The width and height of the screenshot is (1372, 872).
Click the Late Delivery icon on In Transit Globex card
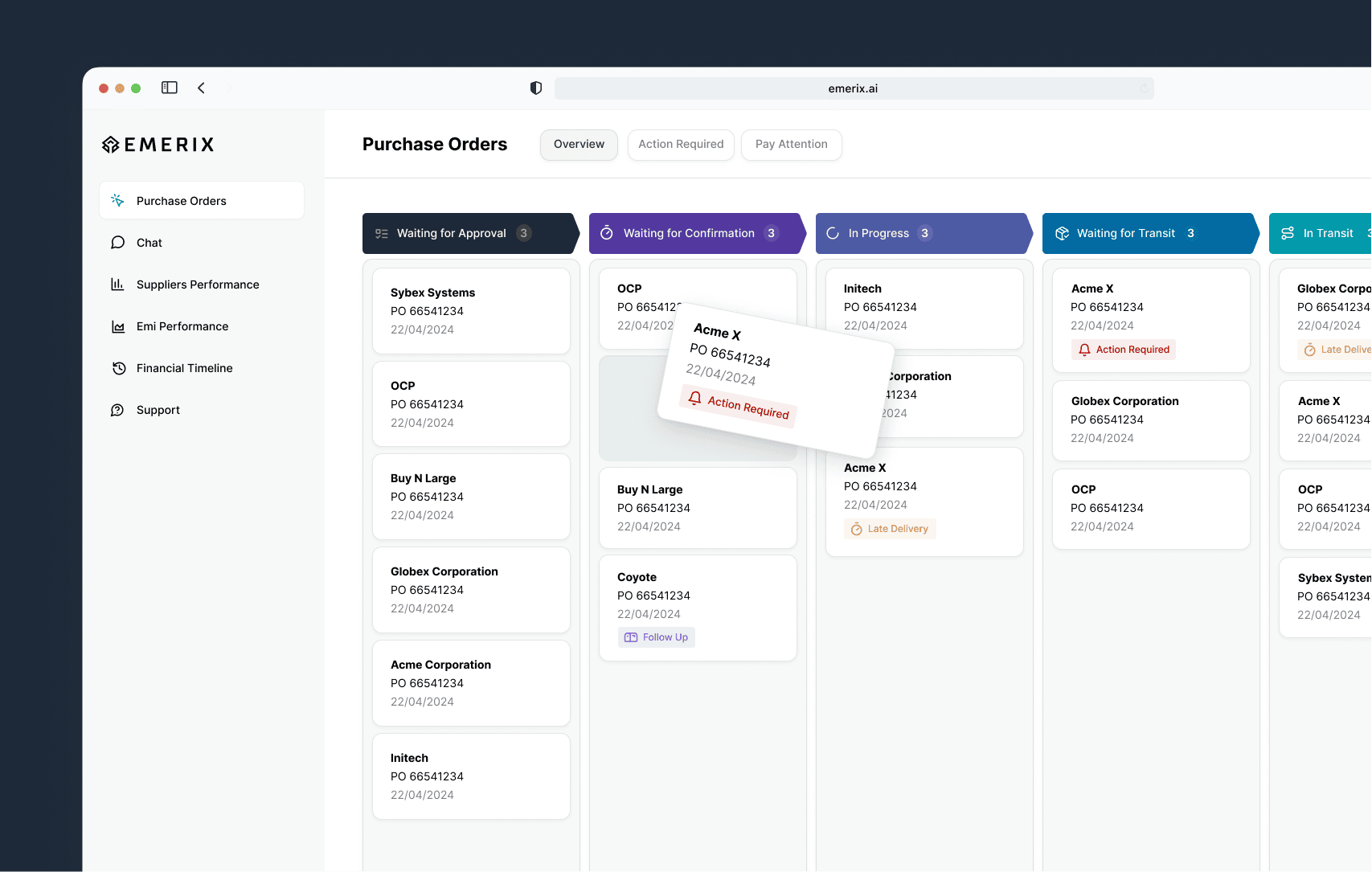[x=1310, y=350]
